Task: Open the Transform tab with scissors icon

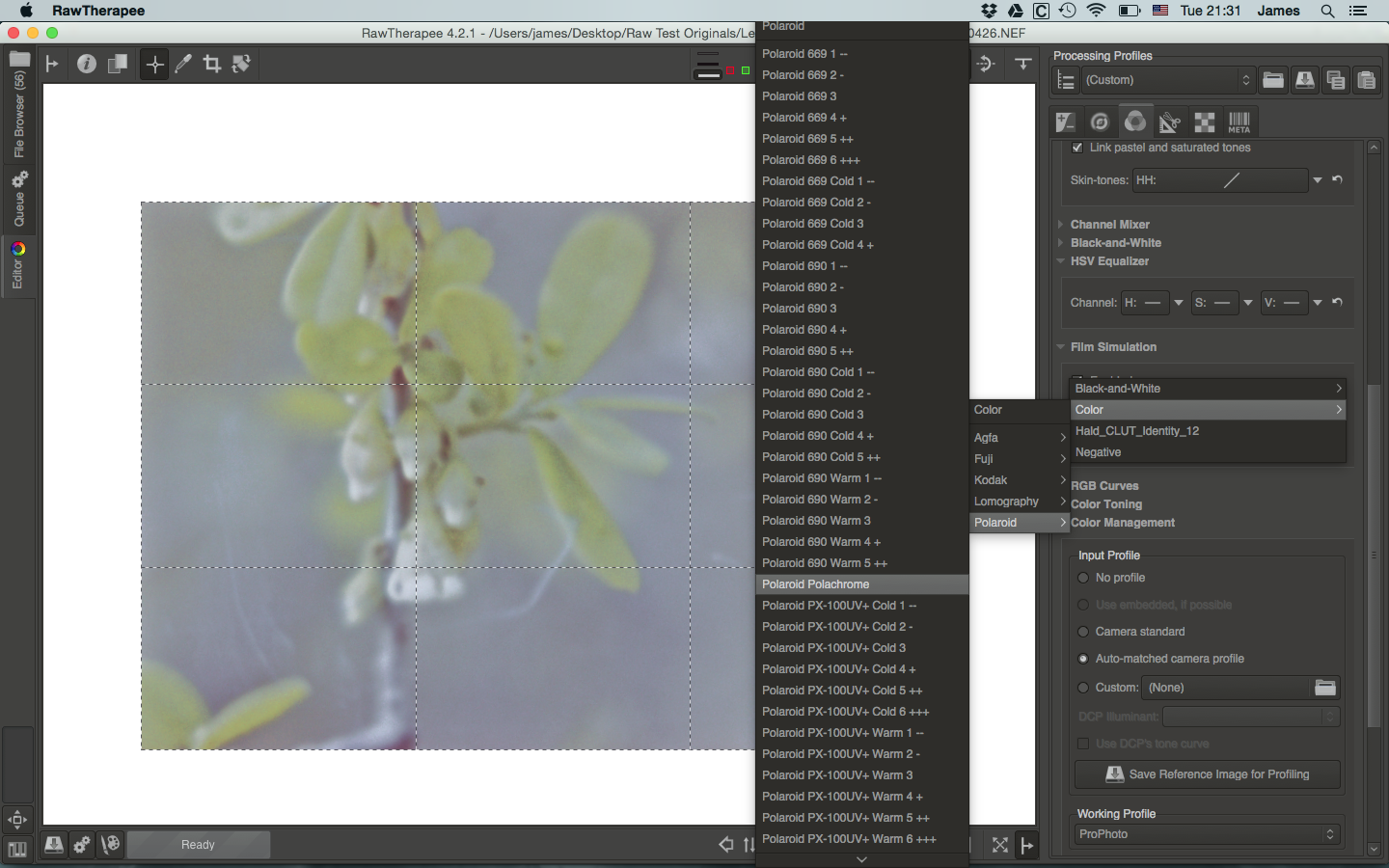Action: [x=1170, y=122]
